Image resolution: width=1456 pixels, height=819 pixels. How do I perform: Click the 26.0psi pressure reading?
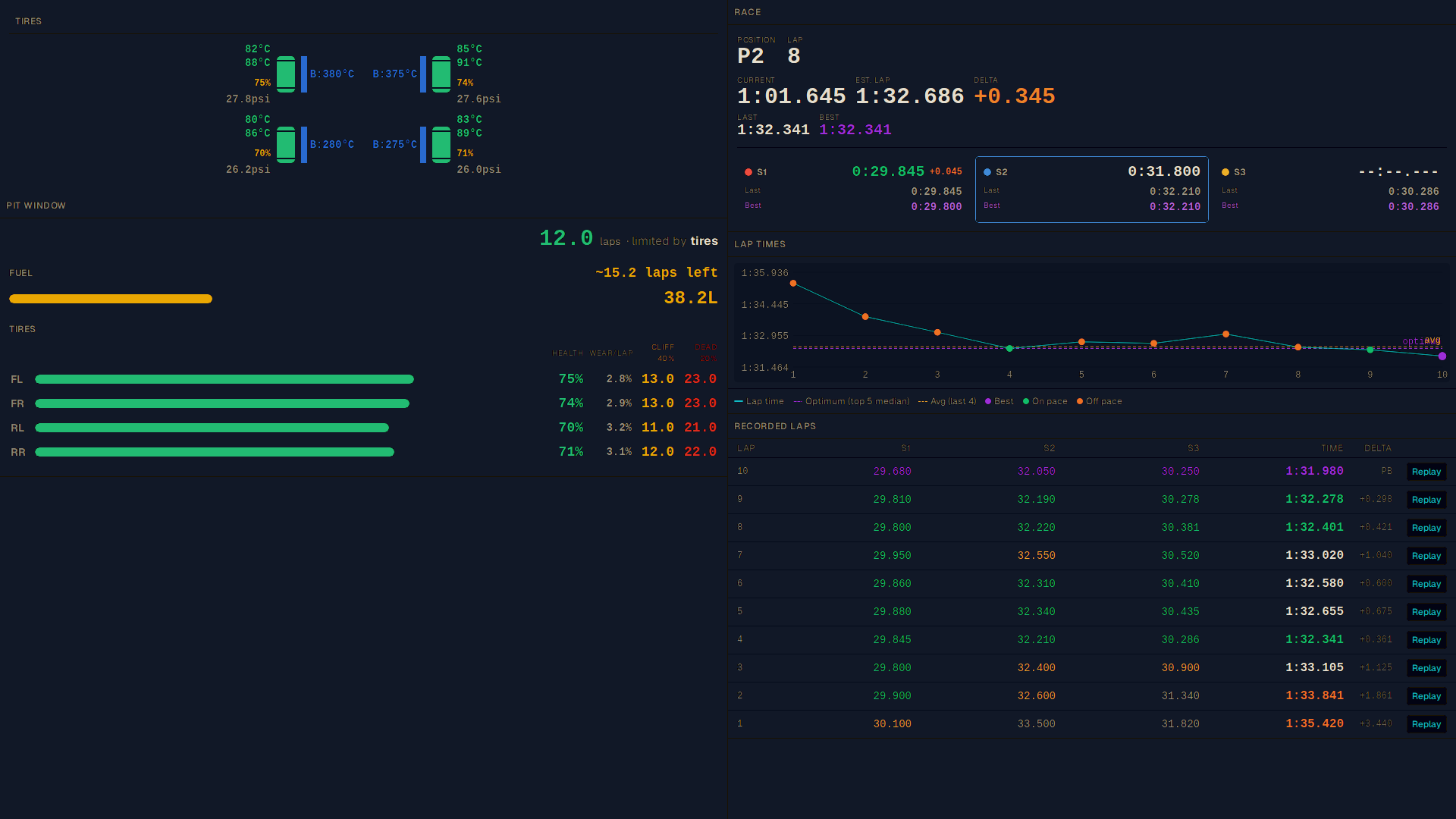tap(479, 170)
